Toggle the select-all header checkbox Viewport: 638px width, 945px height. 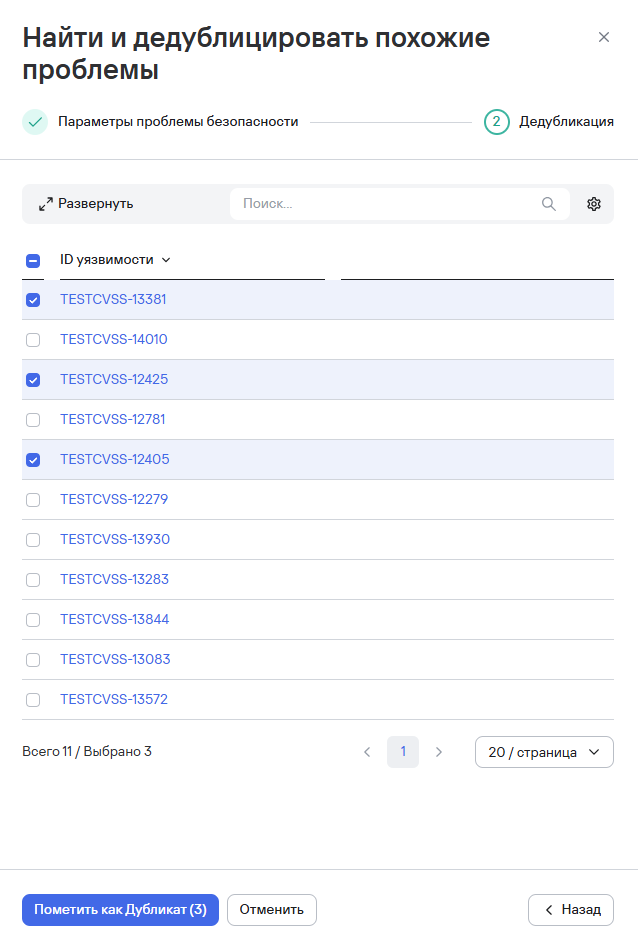pos(33,260)
